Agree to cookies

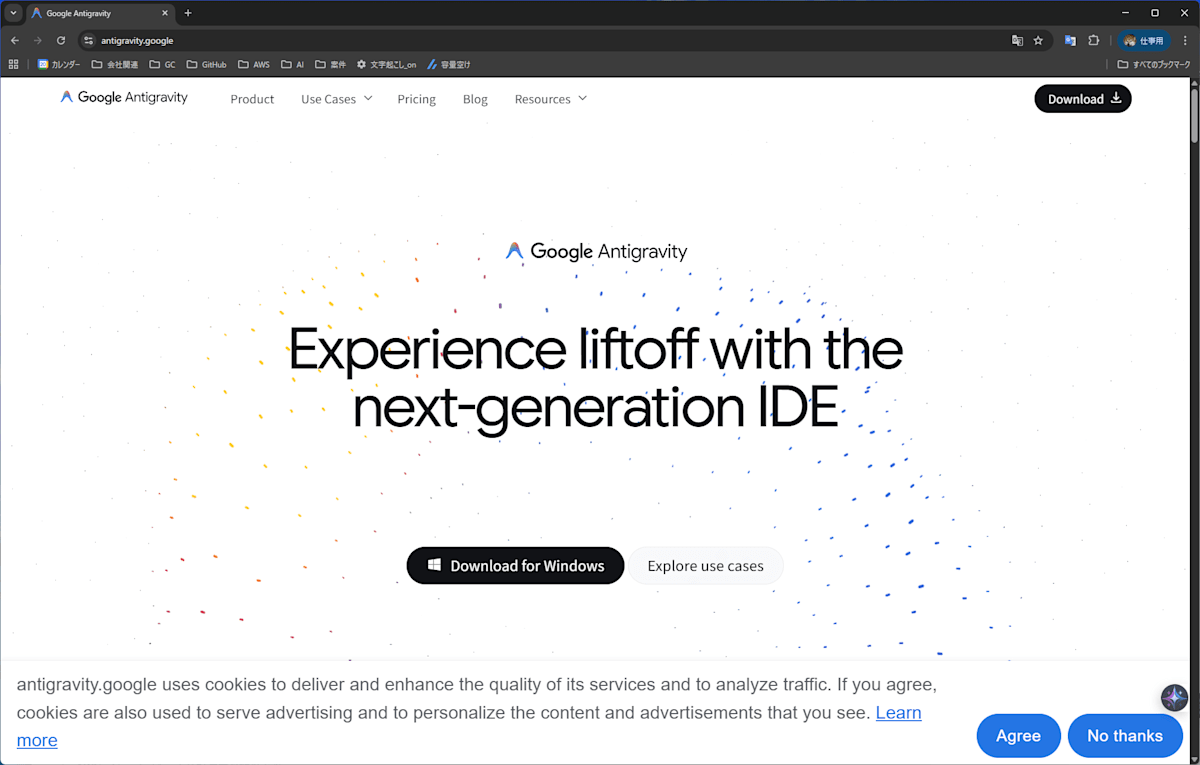(1018, 736)
